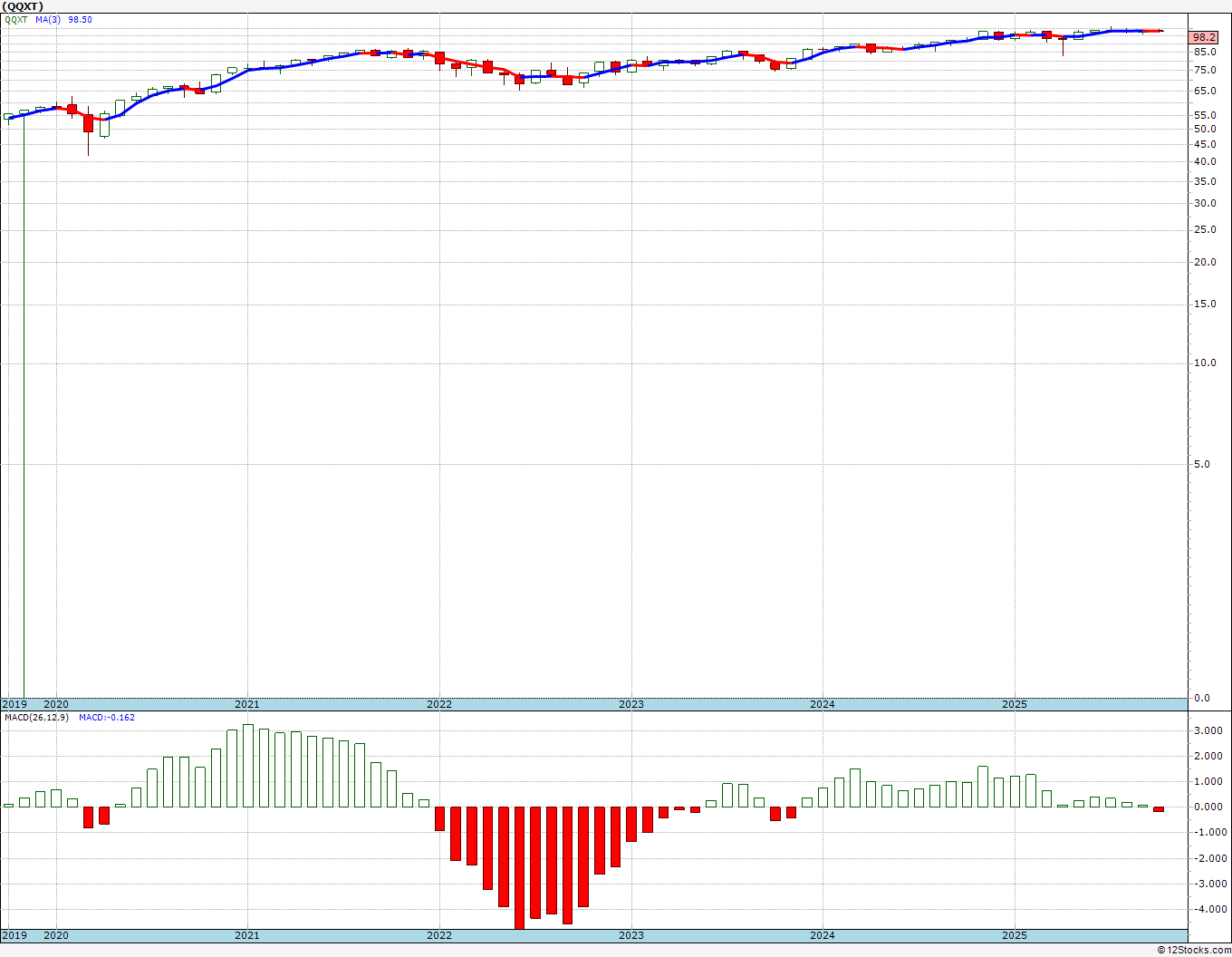Select the 2023 marker on price timeline
The width and height of the screenshot is (1232, 957).
point(631,704)
